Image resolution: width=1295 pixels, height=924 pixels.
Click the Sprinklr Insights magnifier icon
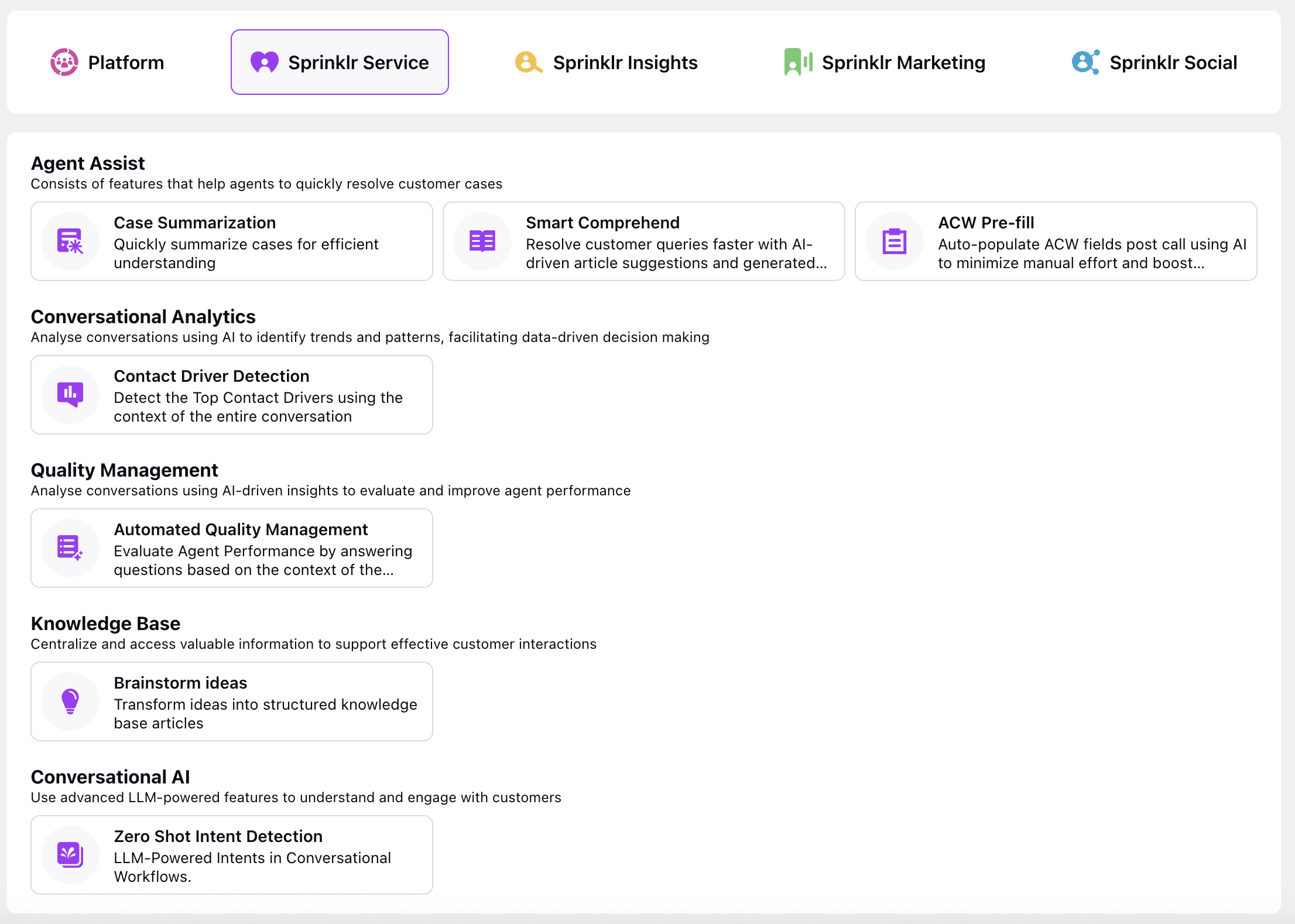(529, 62)
